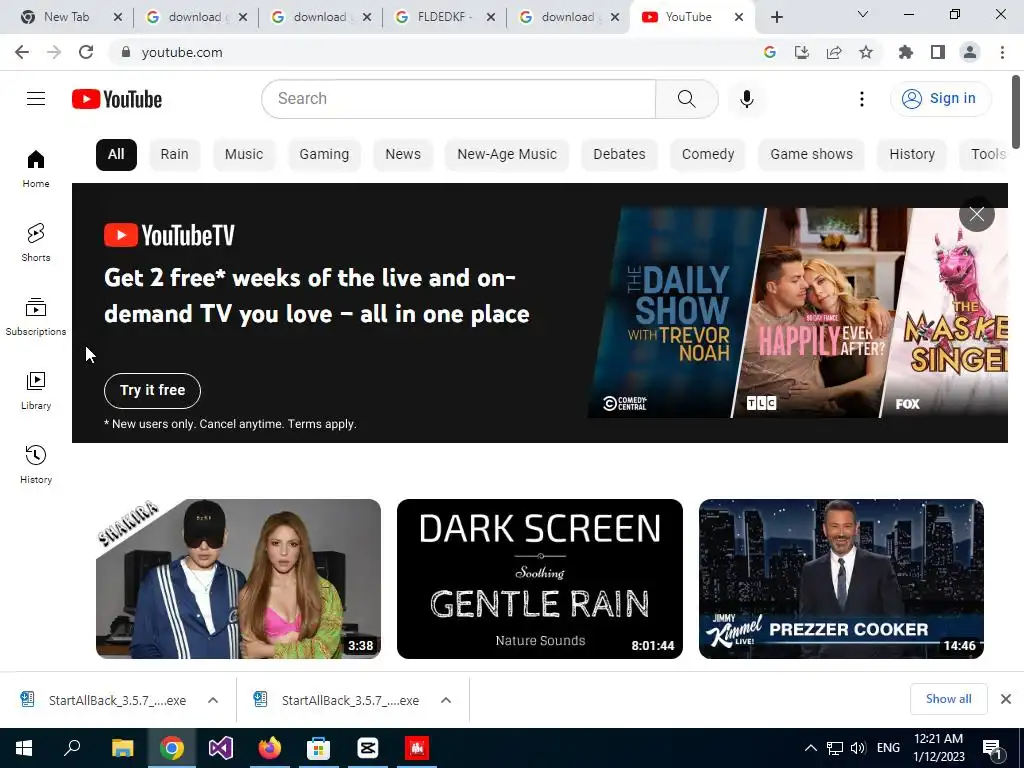Select the Game shows chip
1024x768 pixels.
[x=811, y=155]
